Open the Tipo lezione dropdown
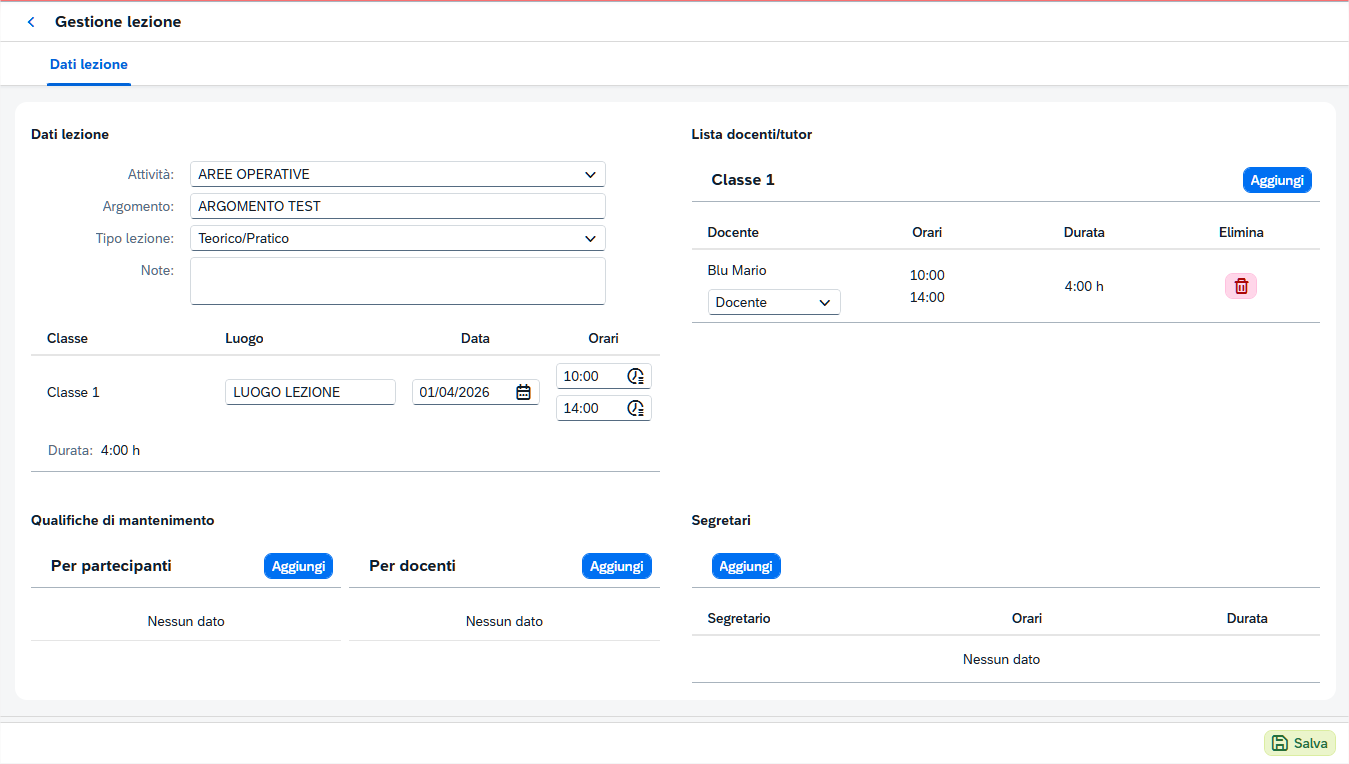This screenshot has height=764, width=1349. coord(590,238)
